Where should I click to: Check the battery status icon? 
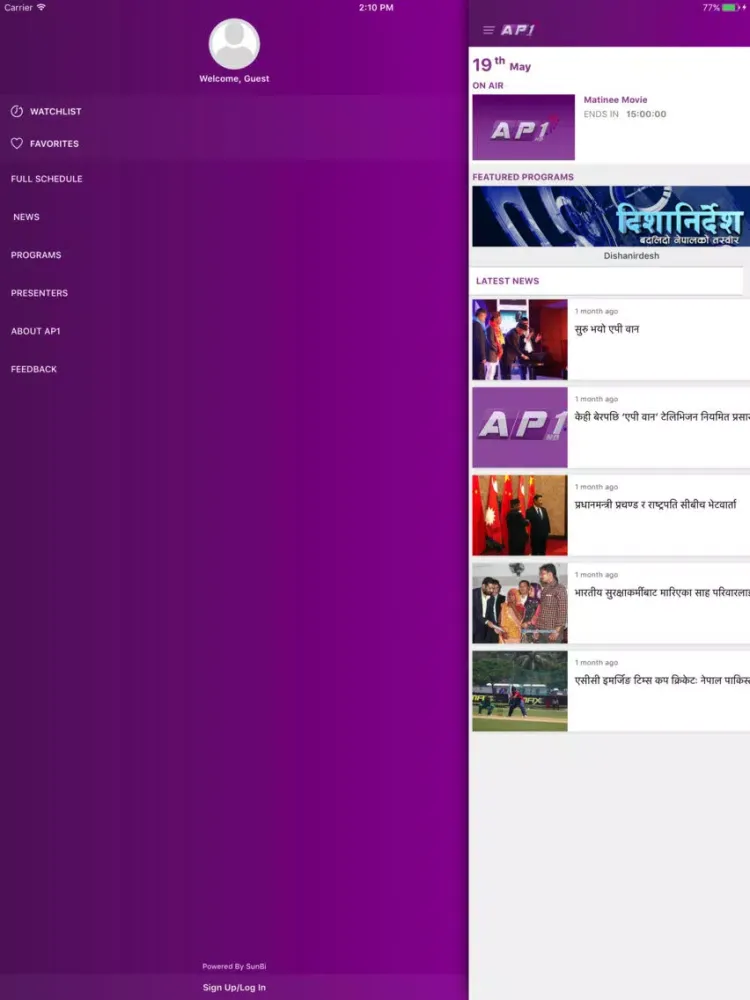tap(729, 8)
